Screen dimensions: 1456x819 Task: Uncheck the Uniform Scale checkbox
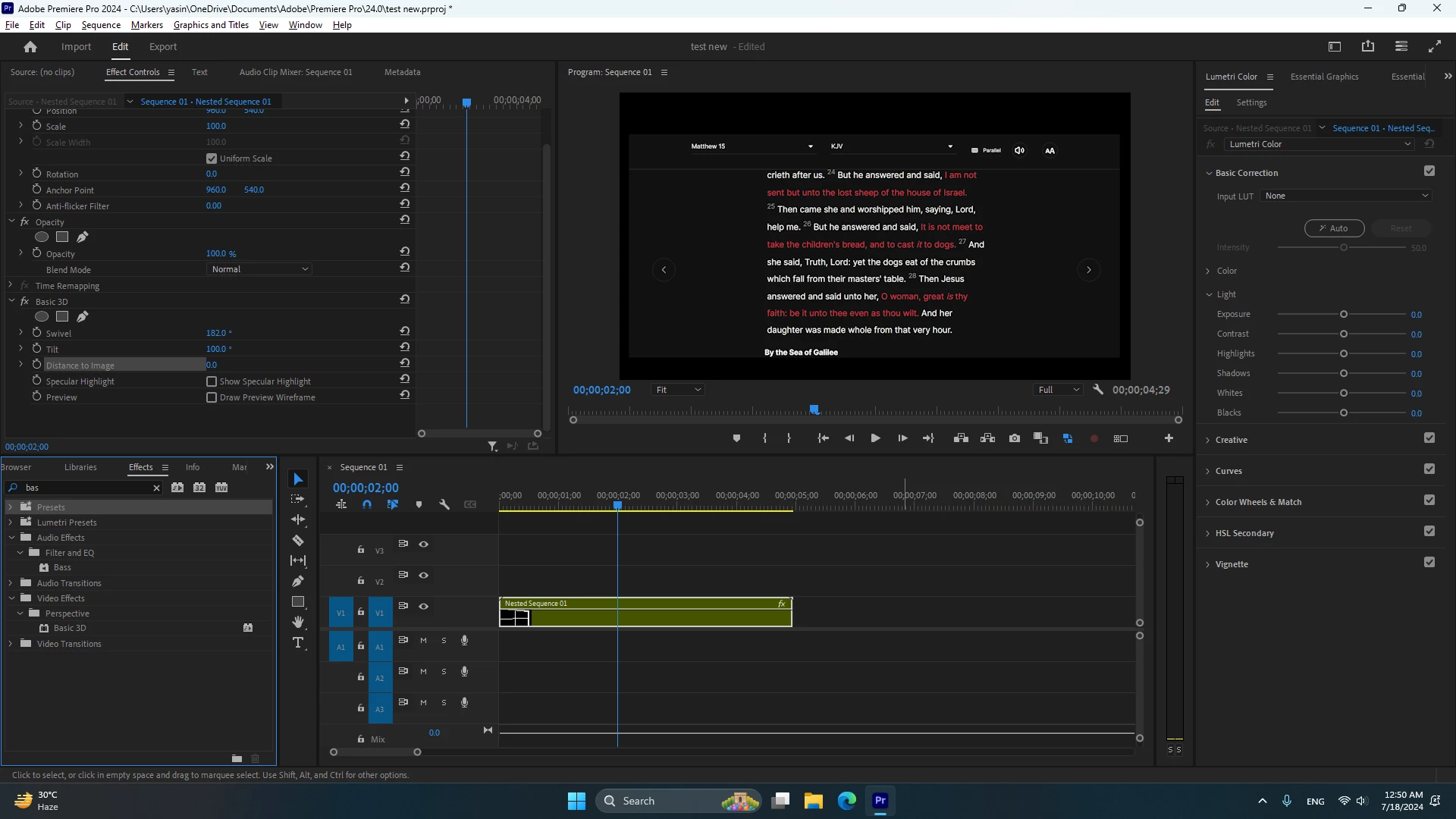tap(212, 158)
